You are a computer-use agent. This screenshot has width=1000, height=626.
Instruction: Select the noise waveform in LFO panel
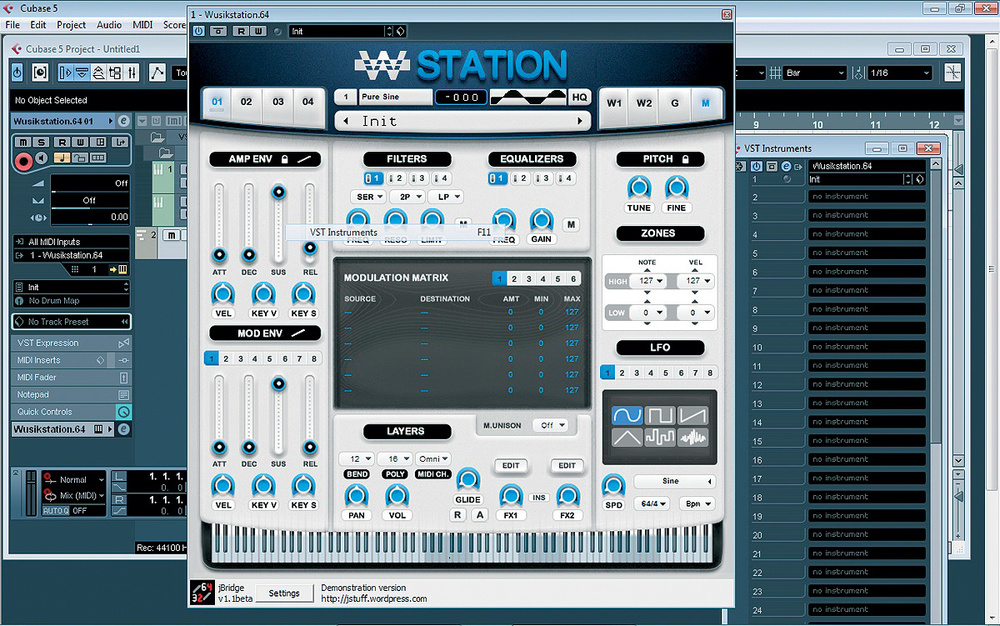pos(693,437)
